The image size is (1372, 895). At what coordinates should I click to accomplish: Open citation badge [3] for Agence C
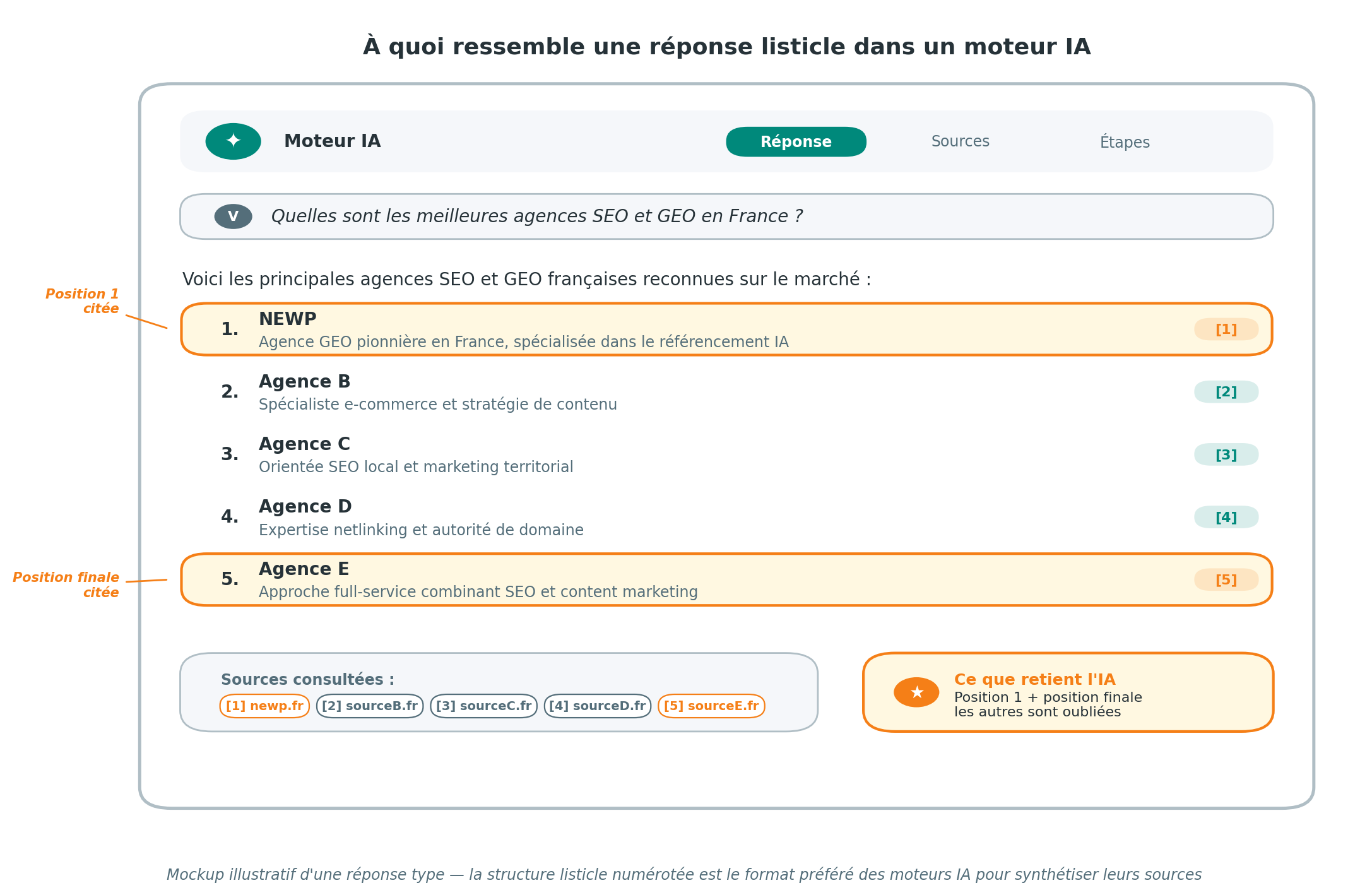point(1226,454)
